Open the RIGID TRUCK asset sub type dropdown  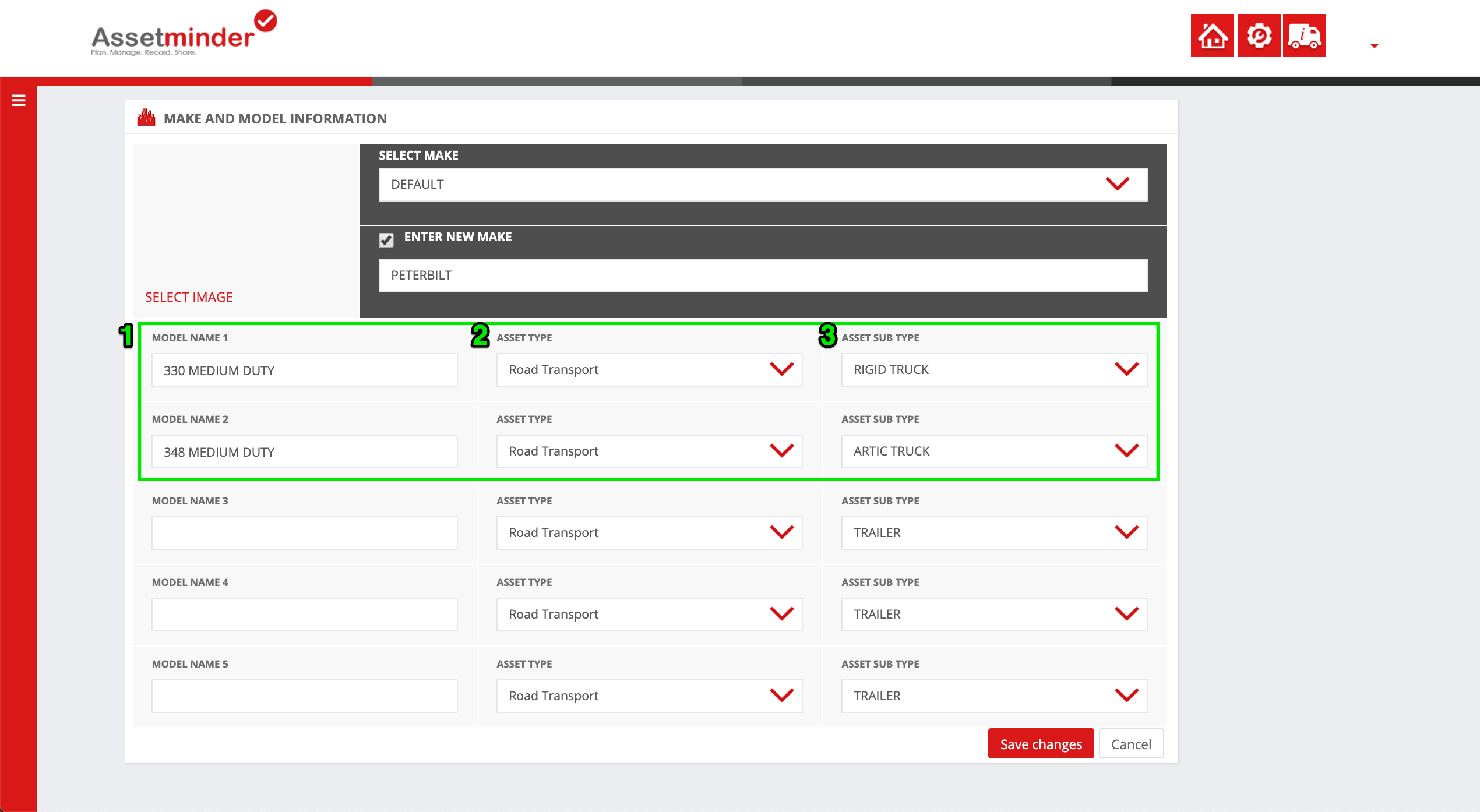click(994, 370)
